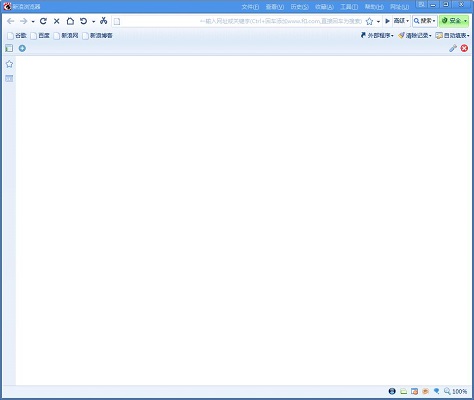Go to the home page icon
This screenshot has height=400, width=474.
70,21
